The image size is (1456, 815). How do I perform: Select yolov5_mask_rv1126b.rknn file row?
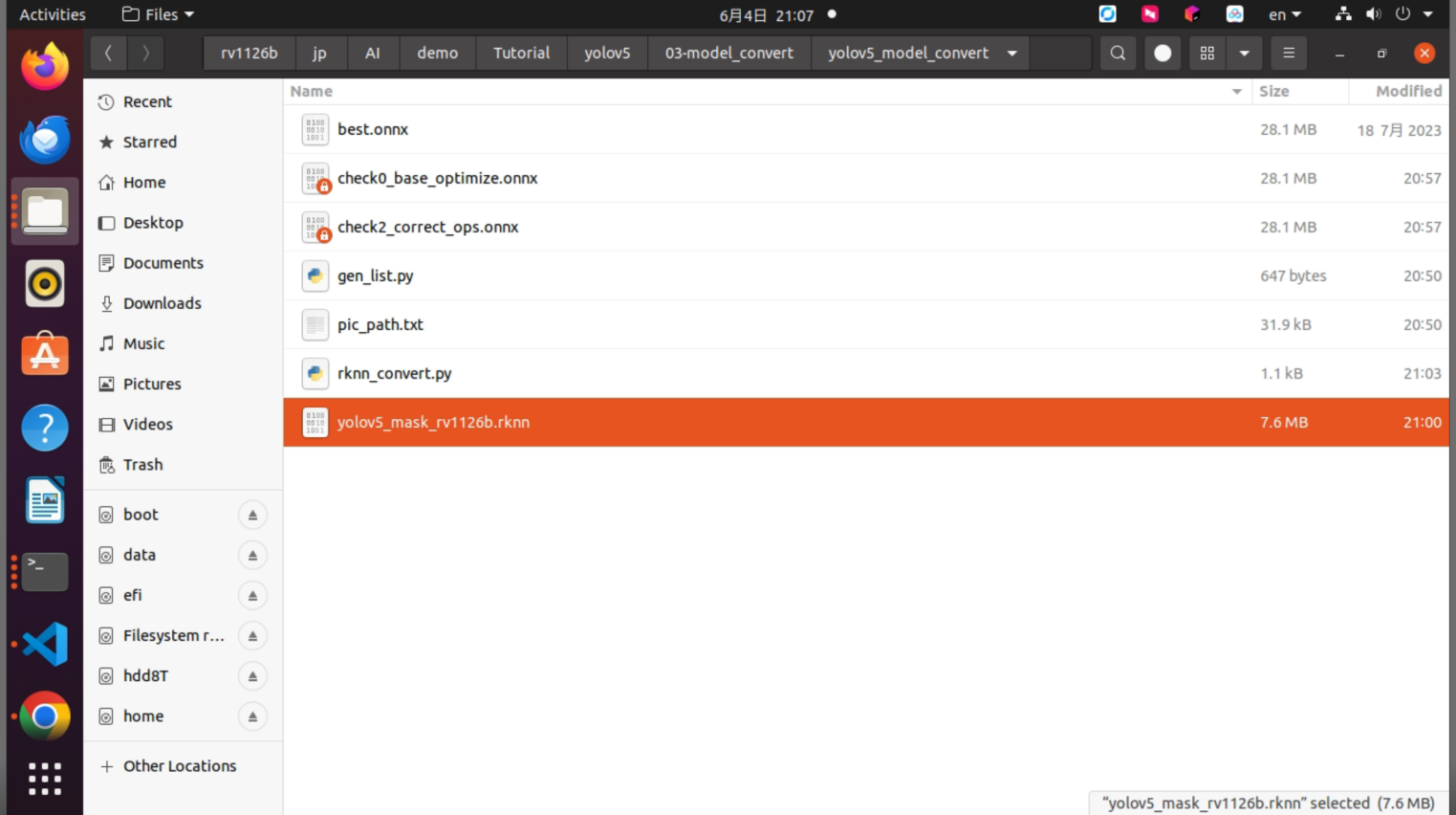click(x=866, y=422)
